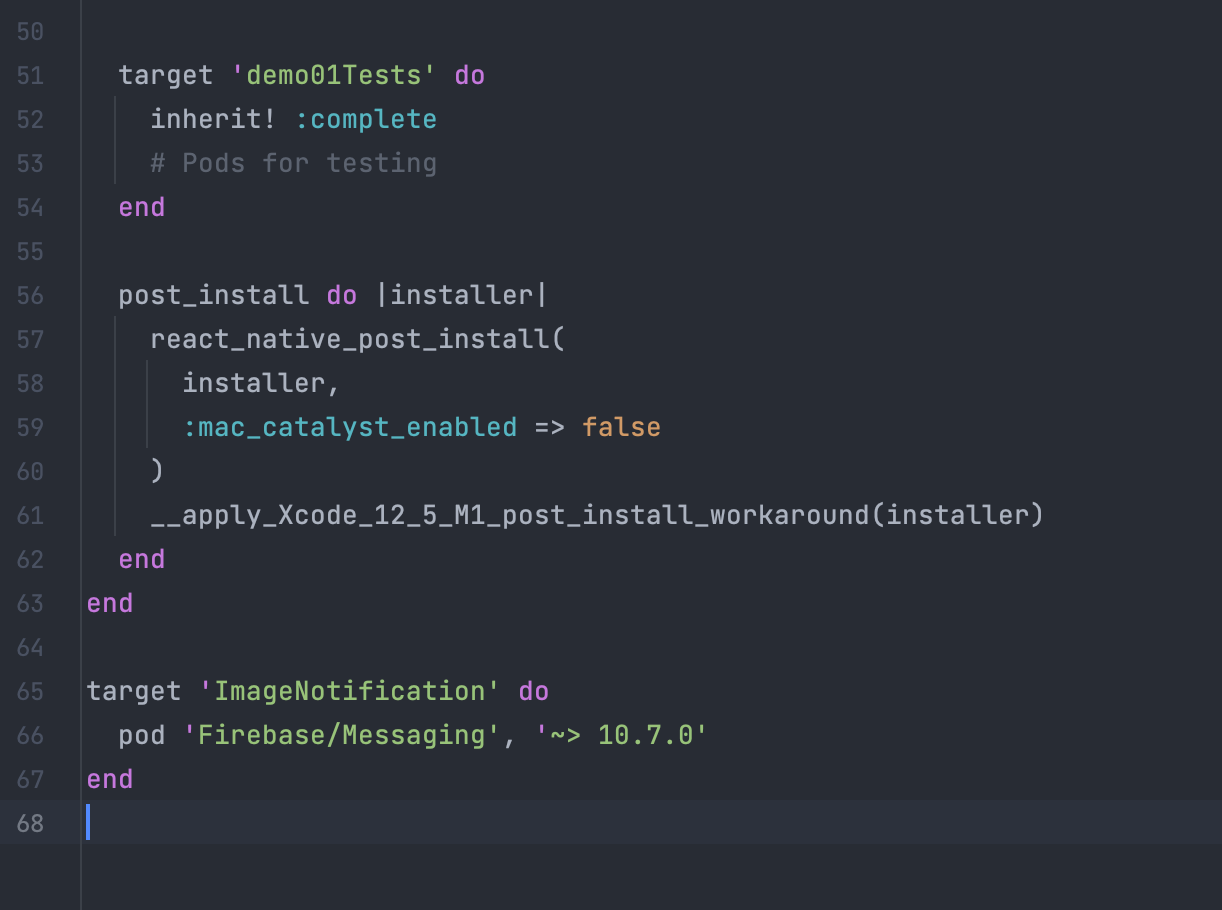The image size is (1222, 910).
Task: Click the 'Firebase/Messaging' string
Action: 342,736
